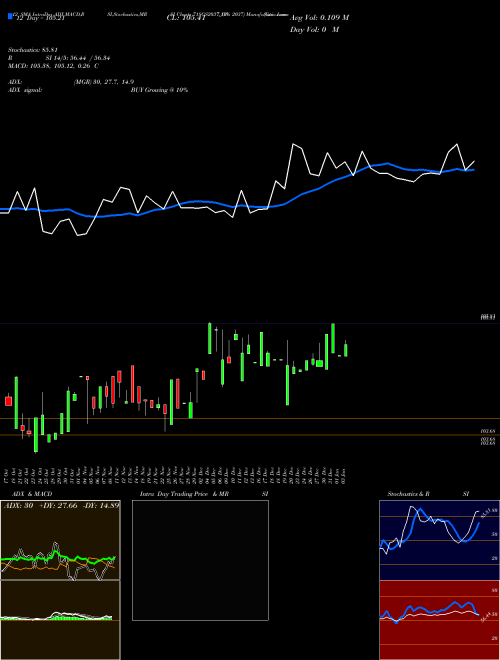Click the 'CL: 105.41' closing price label
500x660 pixels.
point(186,18)
